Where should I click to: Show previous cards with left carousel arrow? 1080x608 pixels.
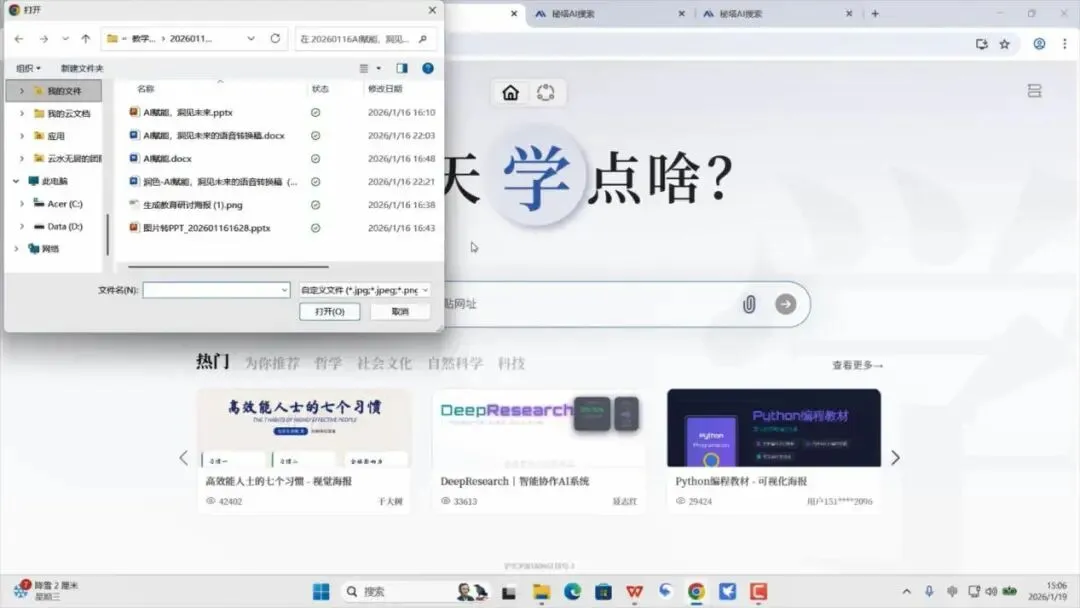(183, 458)
